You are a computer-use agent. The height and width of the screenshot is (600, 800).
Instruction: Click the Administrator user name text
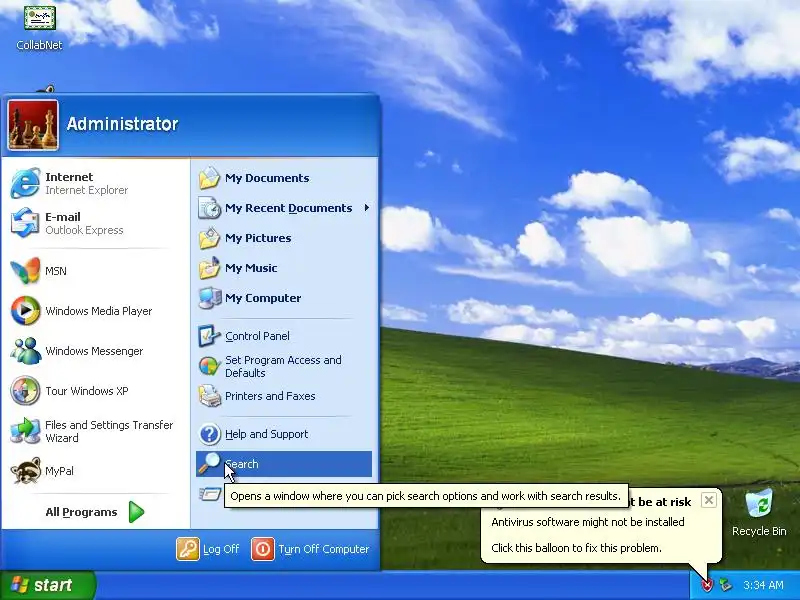pyautogui.click(x=122, y=124)
